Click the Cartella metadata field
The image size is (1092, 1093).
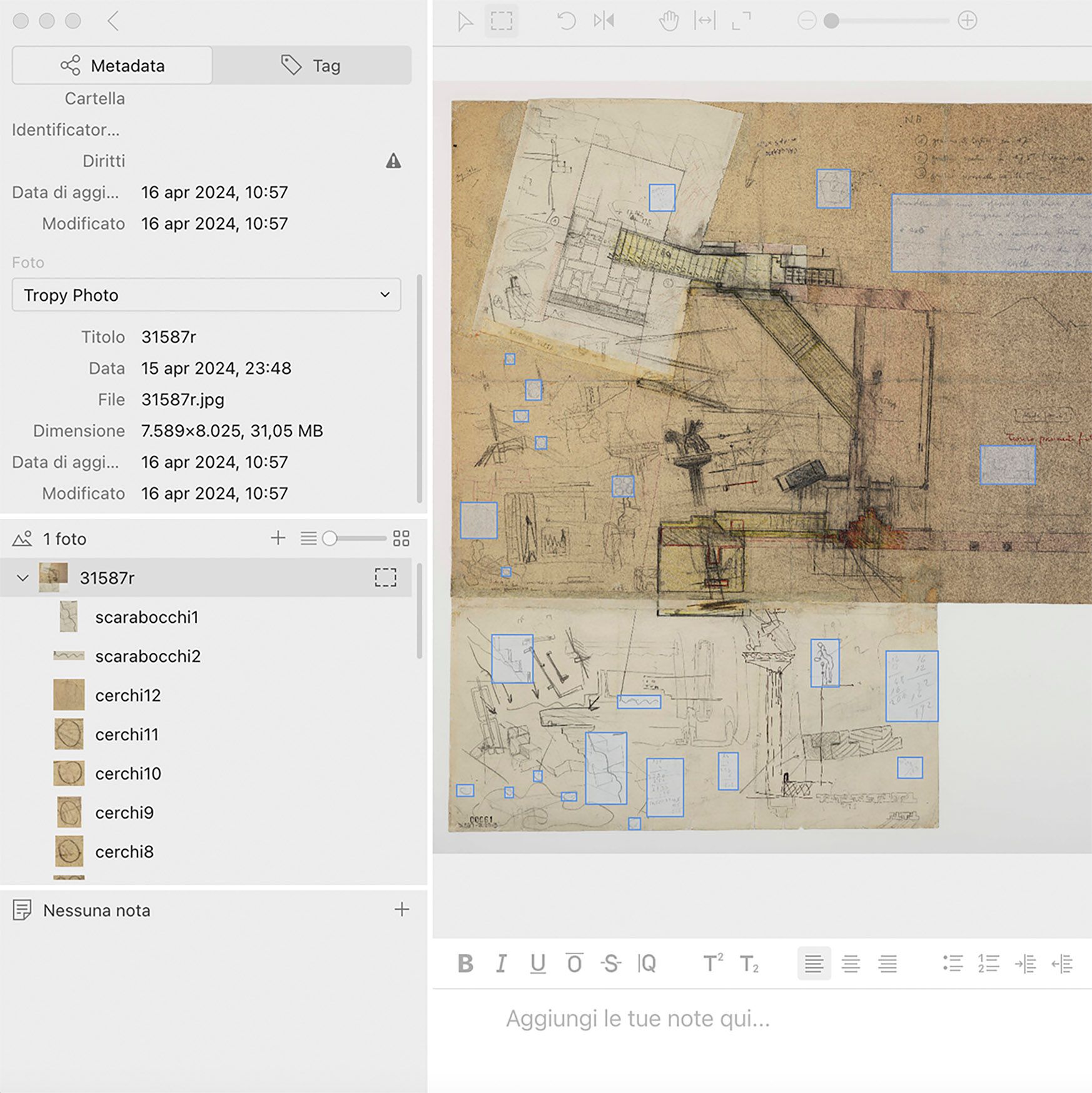click(x=94, y=99)
